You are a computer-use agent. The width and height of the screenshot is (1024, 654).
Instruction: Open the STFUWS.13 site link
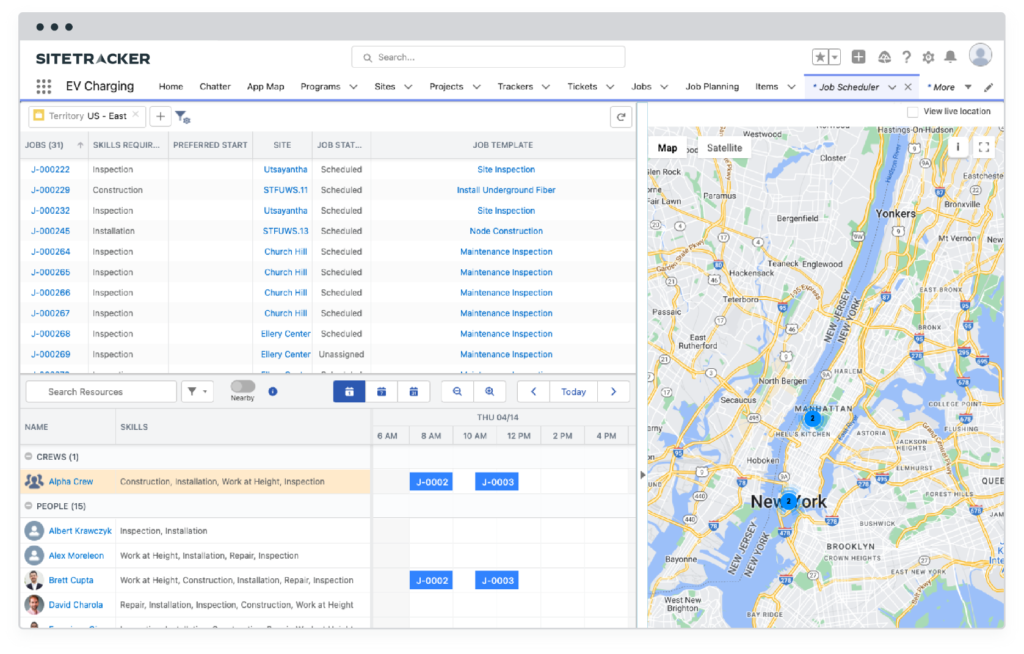285,231
